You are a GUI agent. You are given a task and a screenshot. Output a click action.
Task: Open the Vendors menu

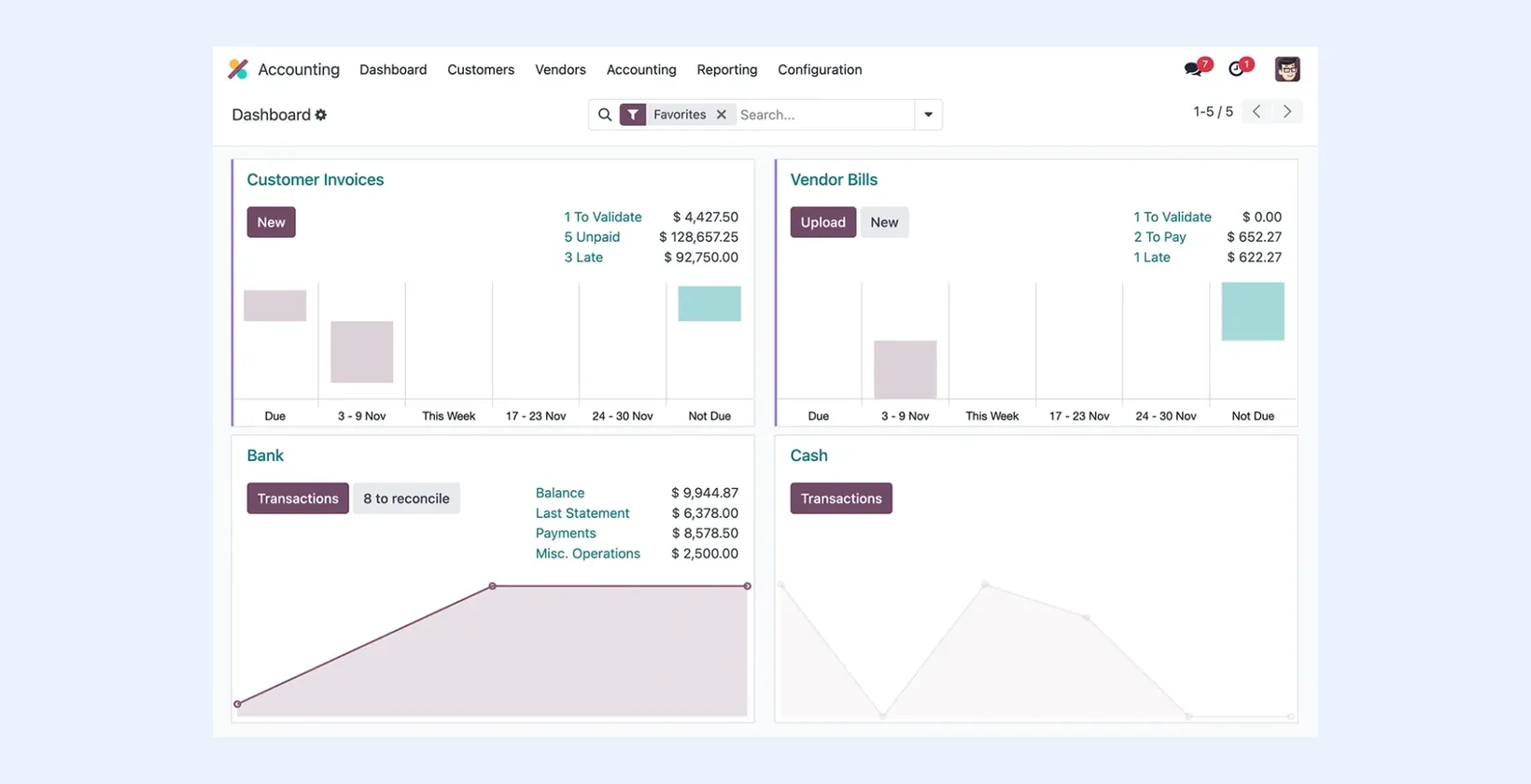click(x=560, y=70)
